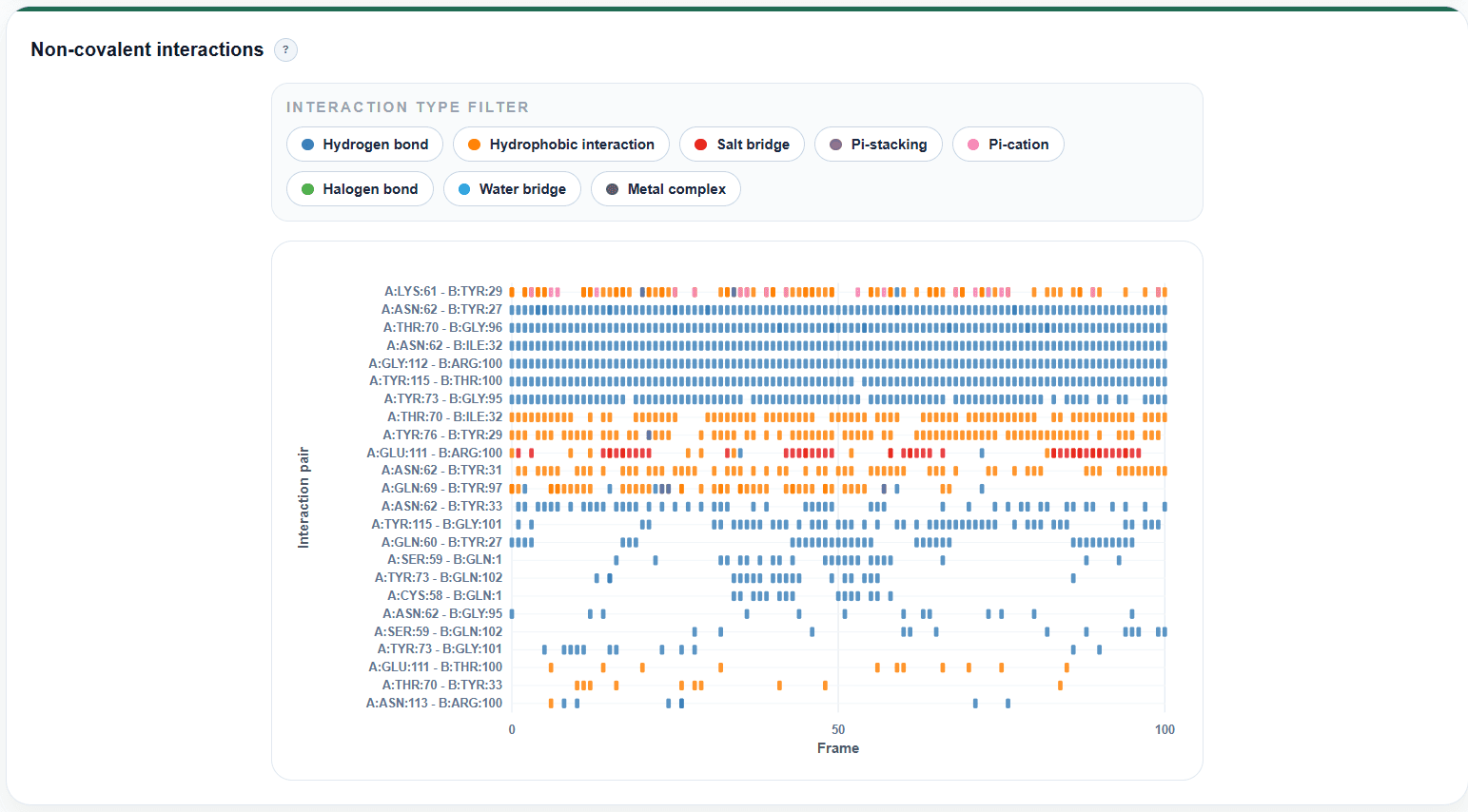Screen dimensions: 1468x812
Task: Select row label A:TYR:76 - B:TYR:29
Action: [x=442, y=435]
